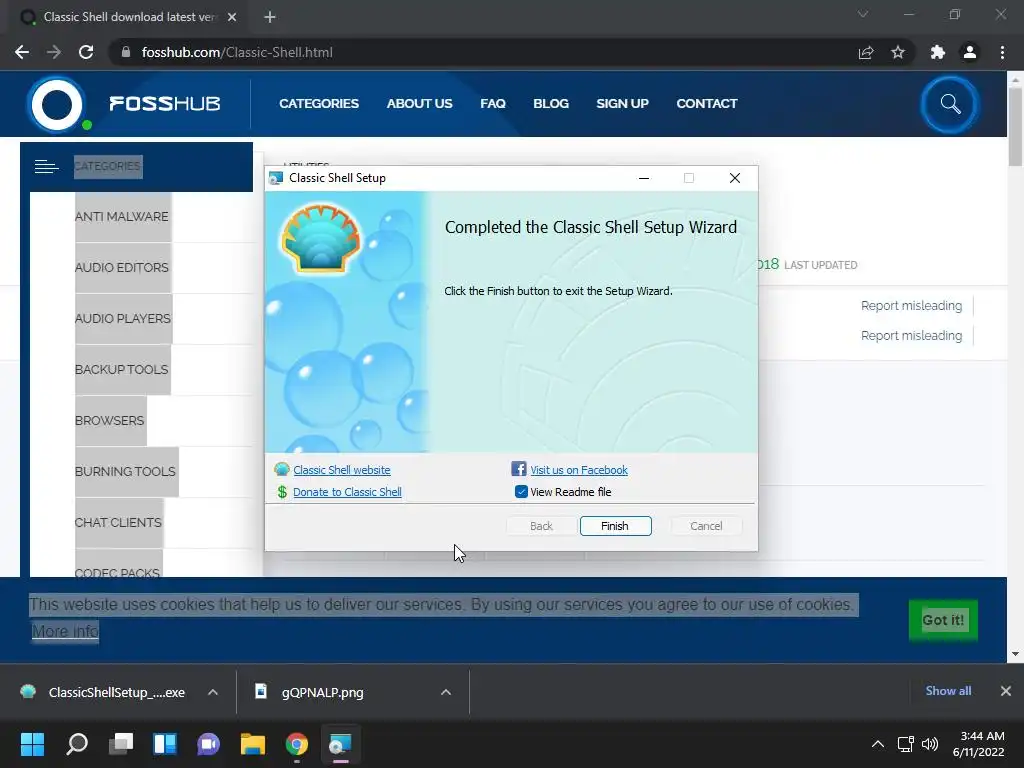The height and width of the screenshot is (768, 1024).
Task: Open the BLOG page
Action: tap(551, 103)
